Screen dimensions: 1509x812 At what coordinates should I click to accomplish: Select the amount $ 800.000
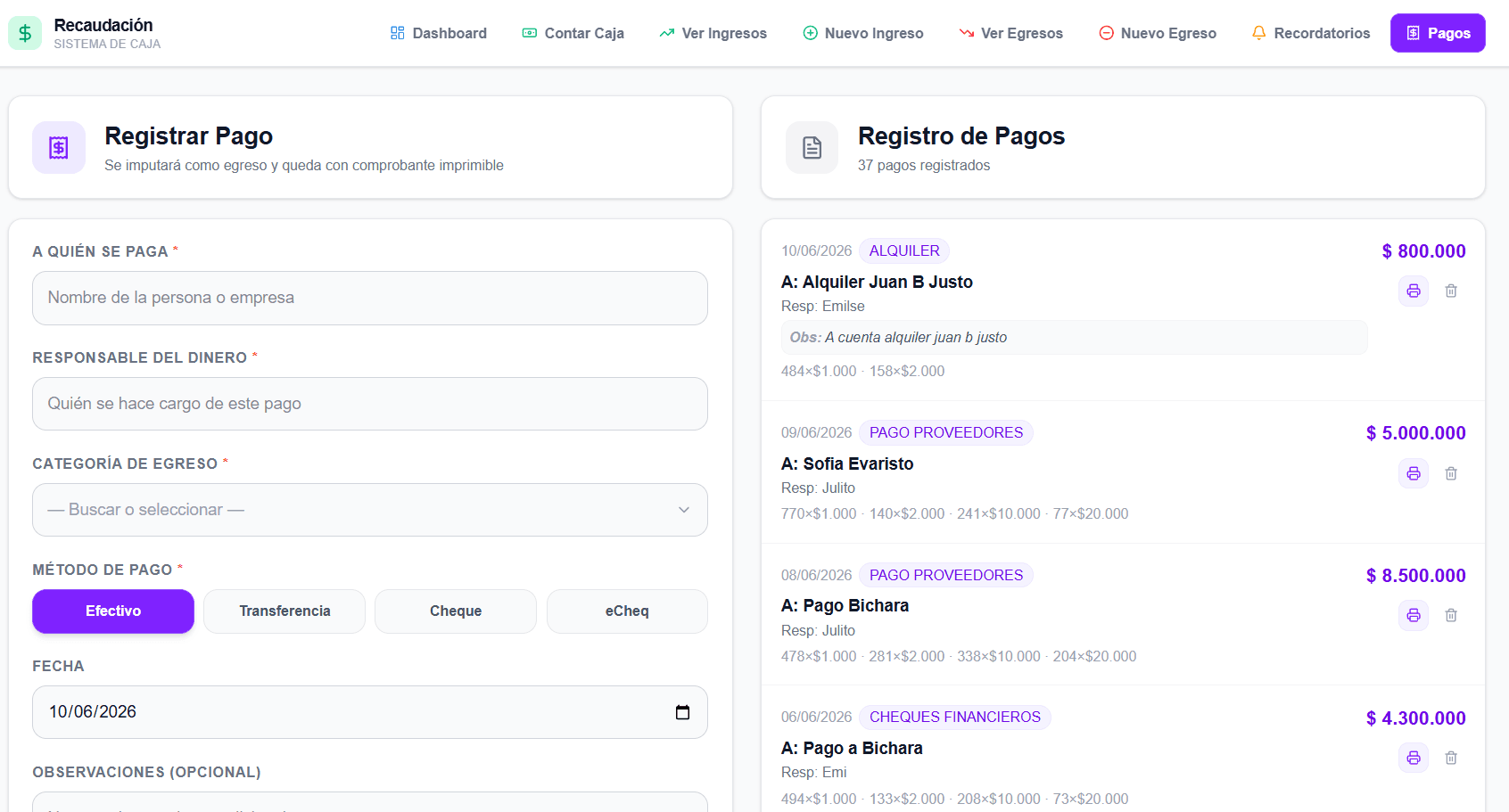coord(1423,251)
